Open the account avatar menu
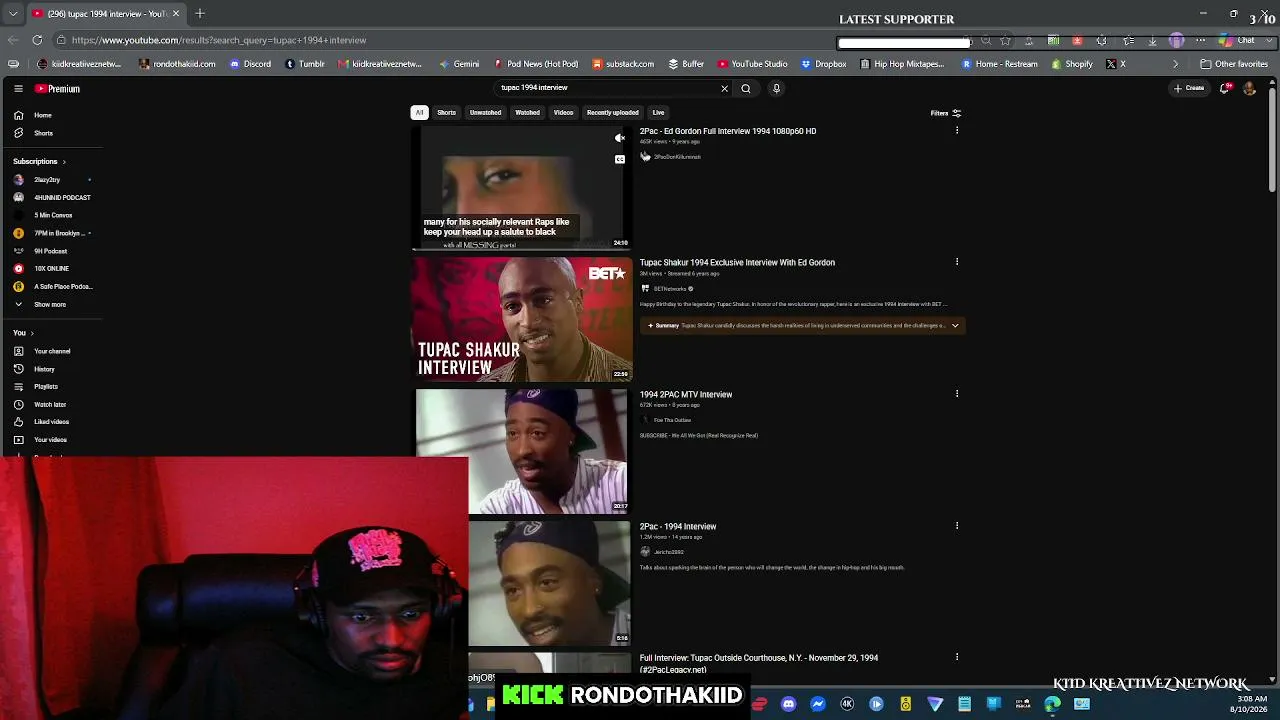Screen dimensions: 1280x720 point(1249,88)
